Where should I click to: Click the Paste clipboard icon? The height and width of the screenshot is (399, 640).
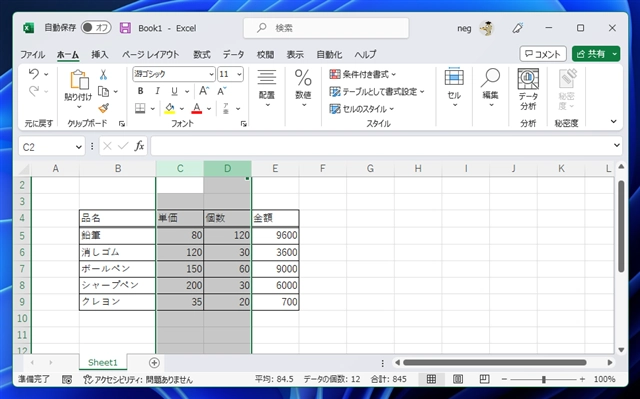click(79, 80)
